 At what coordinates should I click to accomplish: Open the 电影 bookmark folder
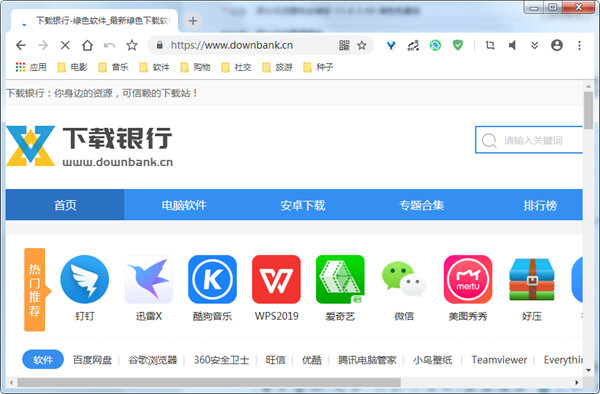72,67
